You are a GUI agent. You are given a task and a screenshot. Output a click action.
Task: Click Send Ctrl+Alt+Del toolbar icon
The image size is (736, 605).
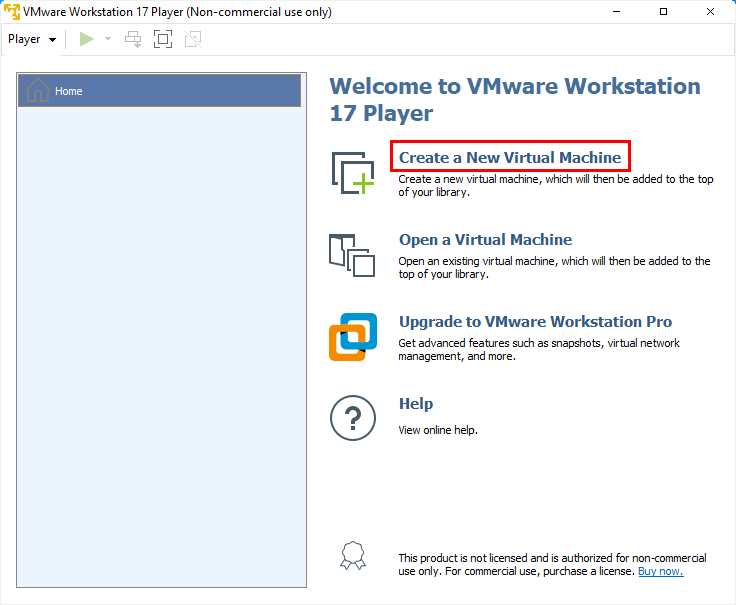click(x=133, y=39)
